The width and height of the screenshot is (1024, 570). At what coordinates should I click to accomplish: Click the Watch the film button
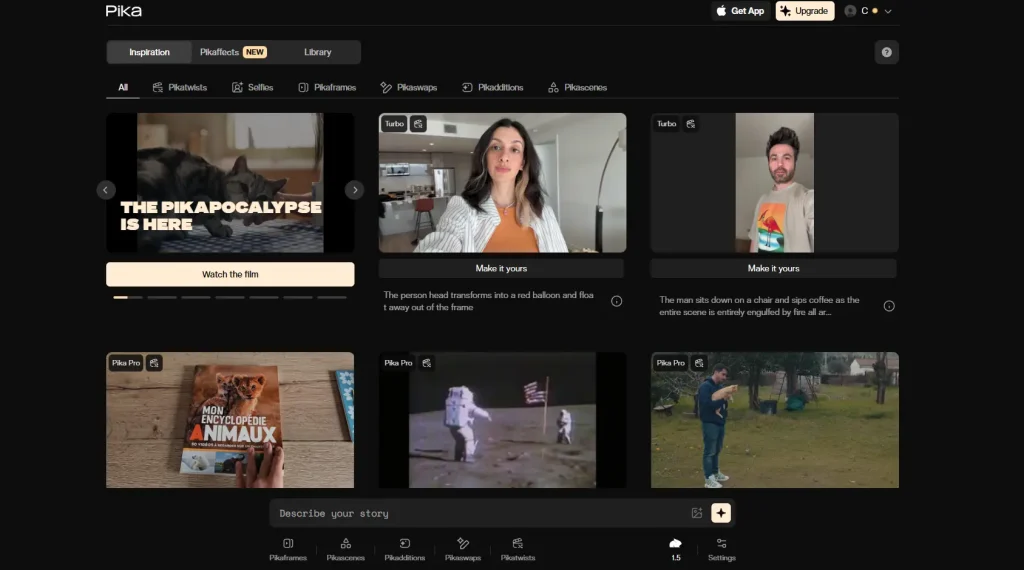point(230,274)
